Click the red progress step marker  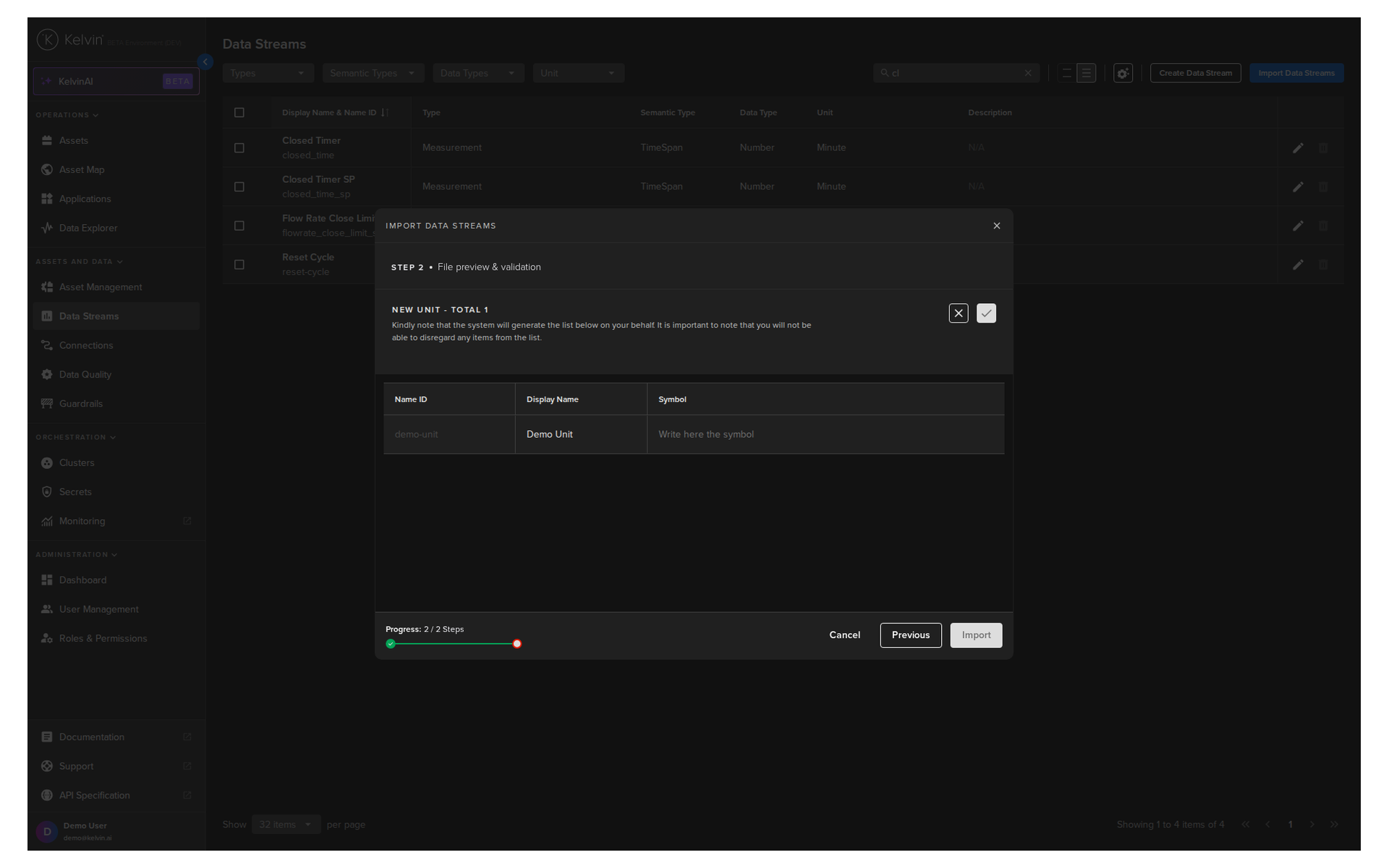(517, 644)
